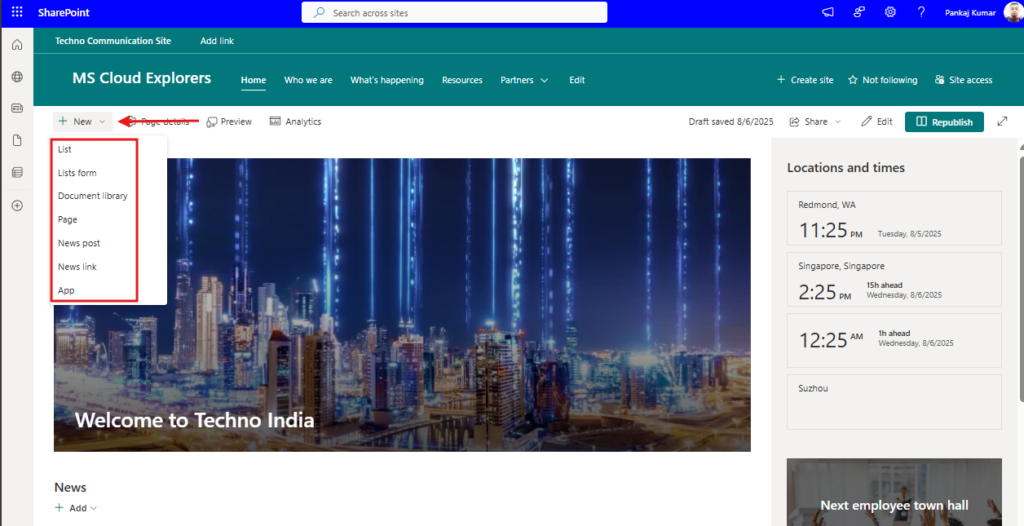
Task: Open Home icon in left app bar
Action: pyautogui.click(x=17, y=44)
